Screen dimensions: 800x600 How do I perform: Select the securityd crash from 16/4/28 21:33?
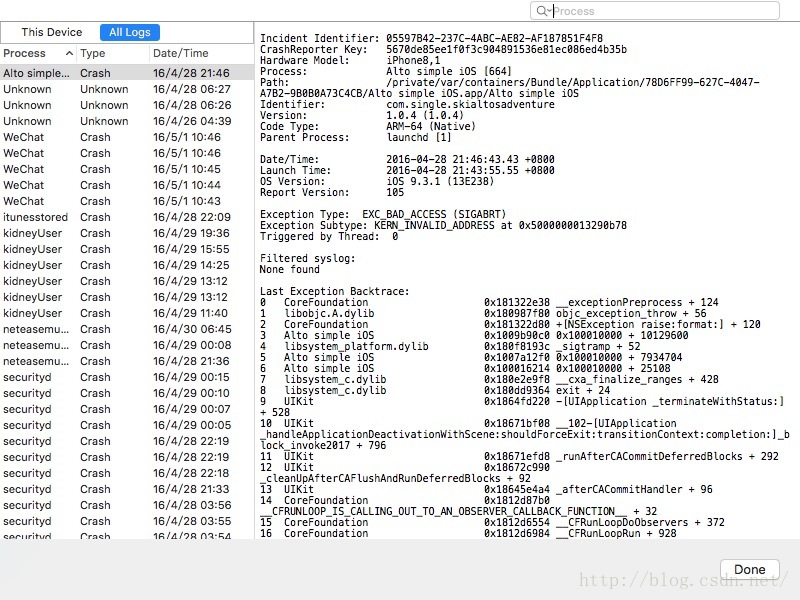pyautogui.click(x=127, y=489)
